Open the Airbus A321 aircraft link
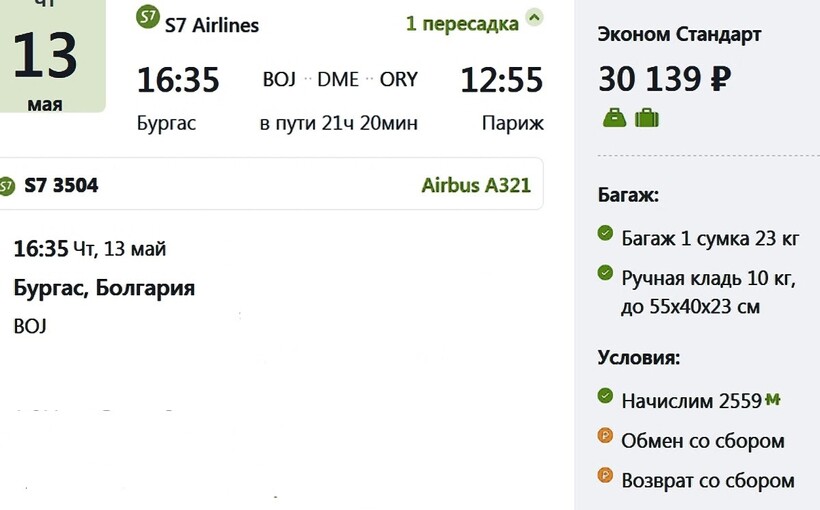Screen dimensions: 820x510 (476, 185)
